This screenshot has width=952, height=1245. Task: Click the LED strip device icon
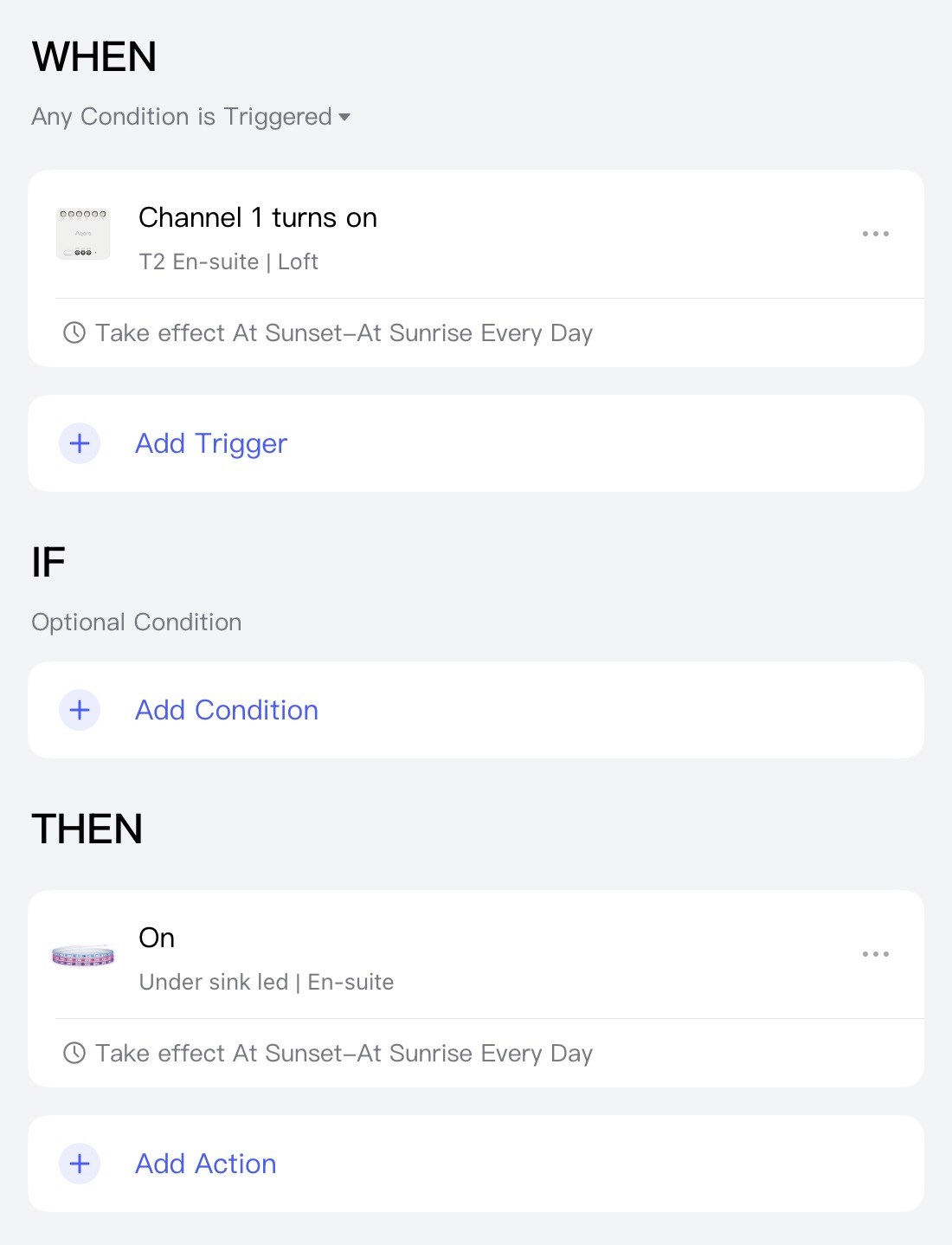83,956
